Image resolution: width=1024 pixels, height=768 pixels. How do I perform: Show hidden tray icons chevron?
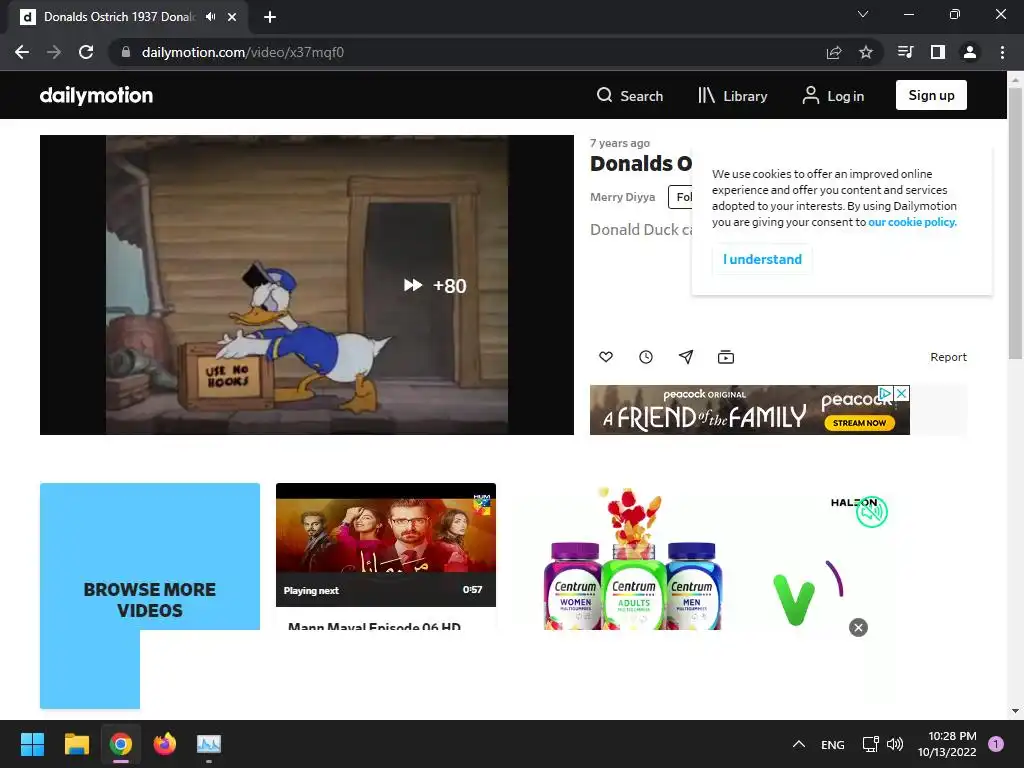point(799,744)
